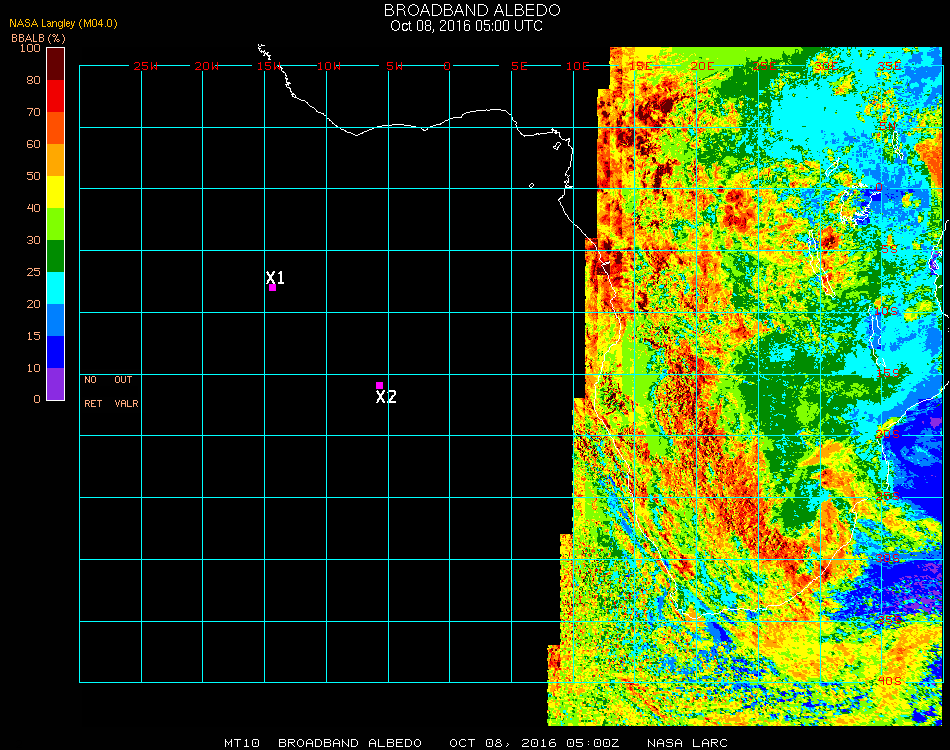
Task: Click the '80' colorbar scale value
Action: [x=33, y=80]
